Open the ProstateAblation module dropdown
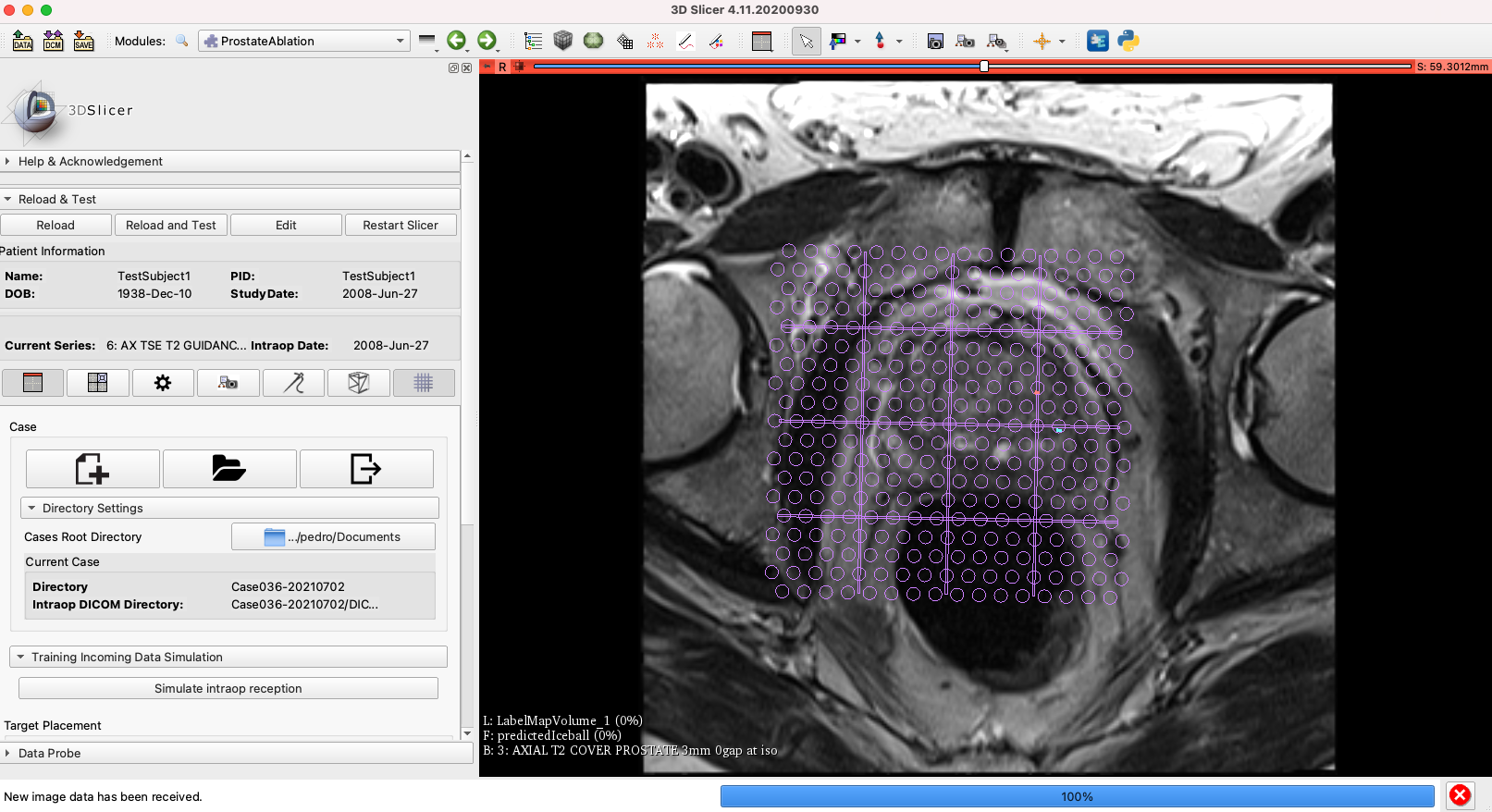 click(x=303, y=41)
